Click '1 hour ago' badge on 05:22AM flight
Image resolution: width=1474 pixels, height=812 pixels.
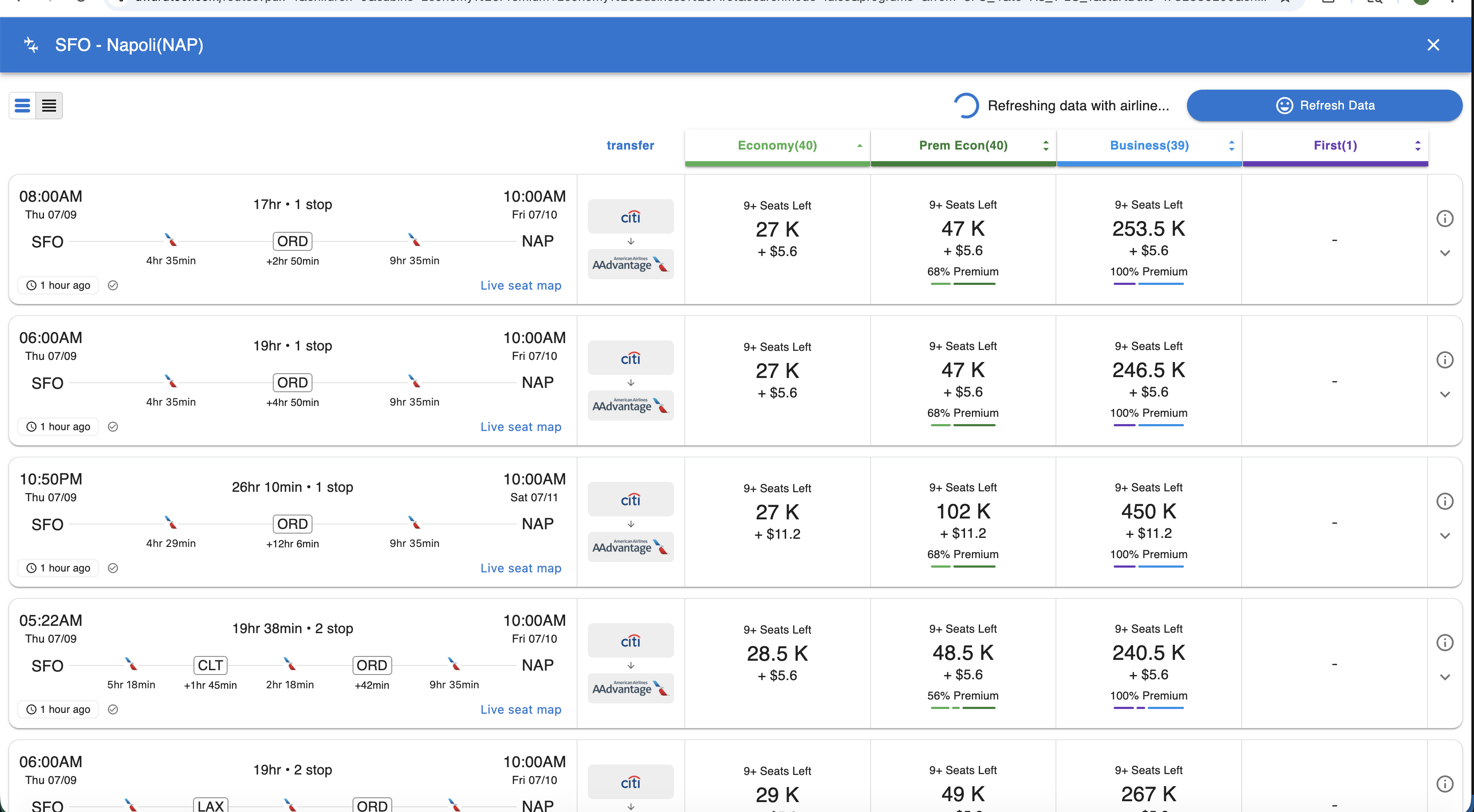58,709
